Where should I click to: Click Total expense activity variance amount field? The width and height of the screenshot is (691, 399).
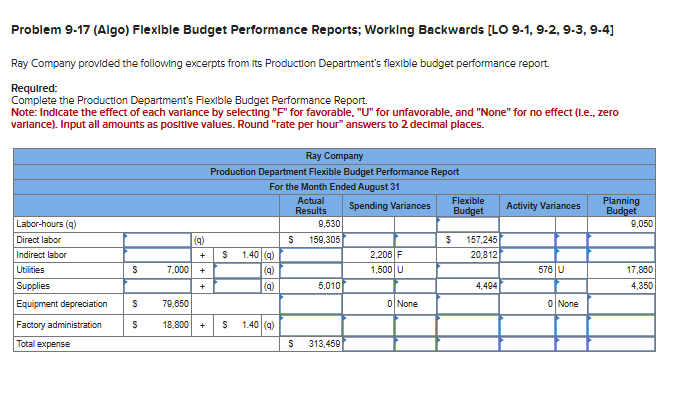click(527, 344)
